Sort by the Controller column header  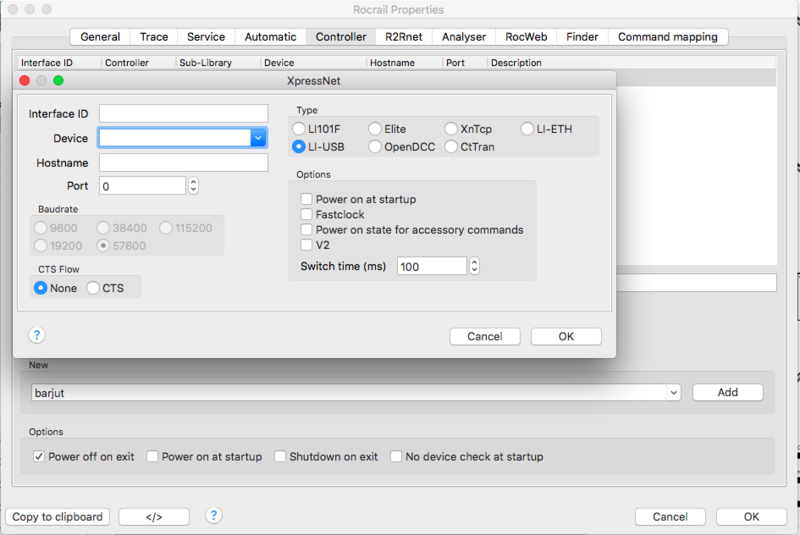139,62
